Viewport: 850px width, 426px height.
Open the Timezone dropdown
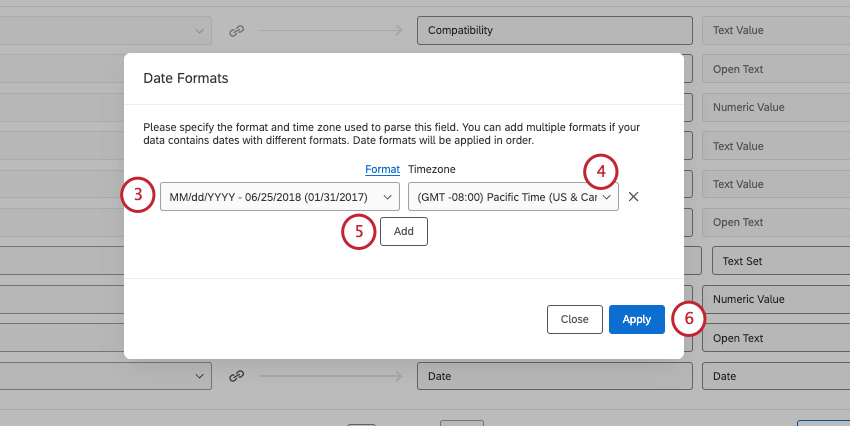512,197
